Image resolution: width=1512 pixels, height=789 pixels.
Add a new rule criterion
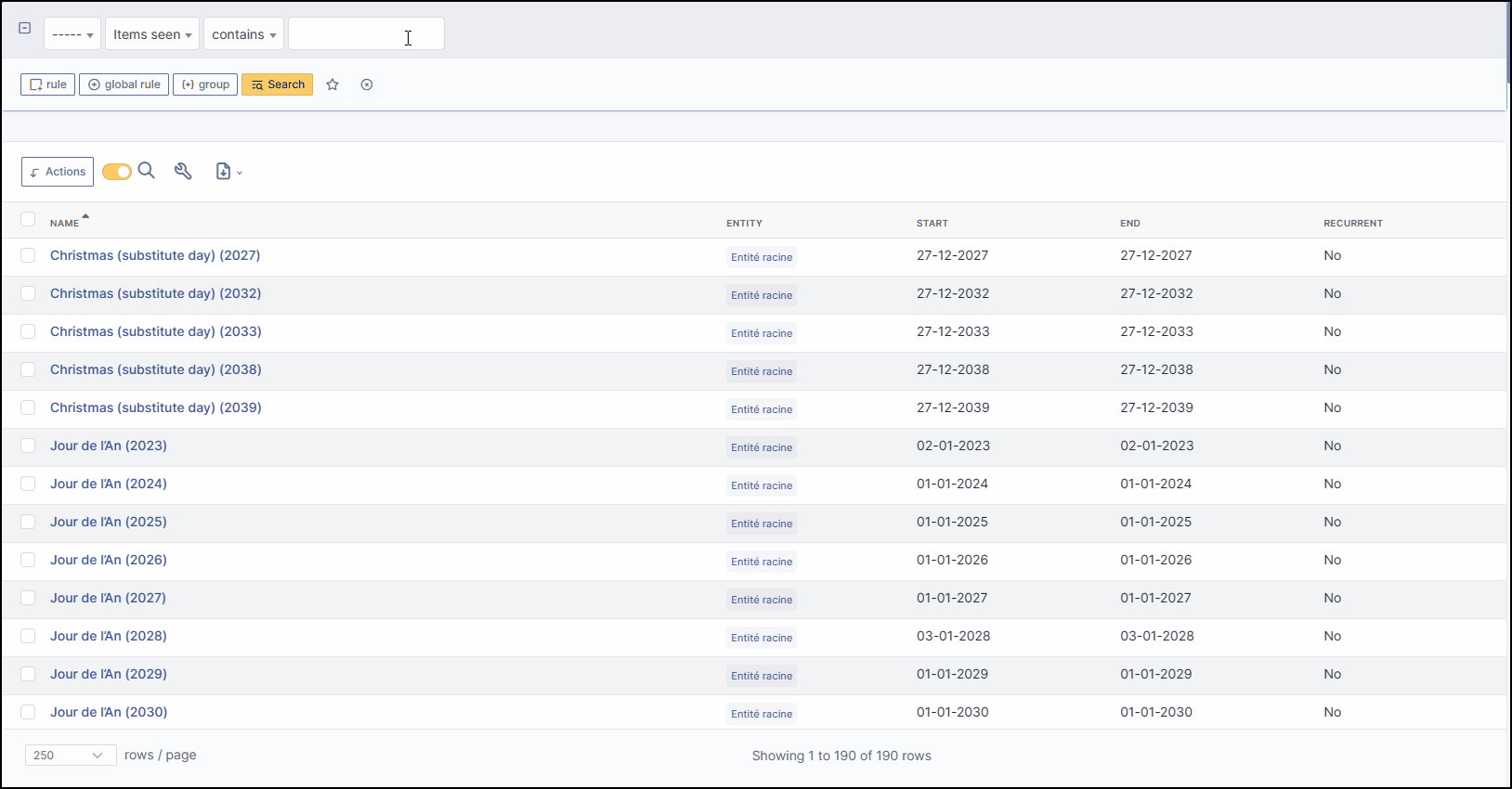tap(47, 84)
